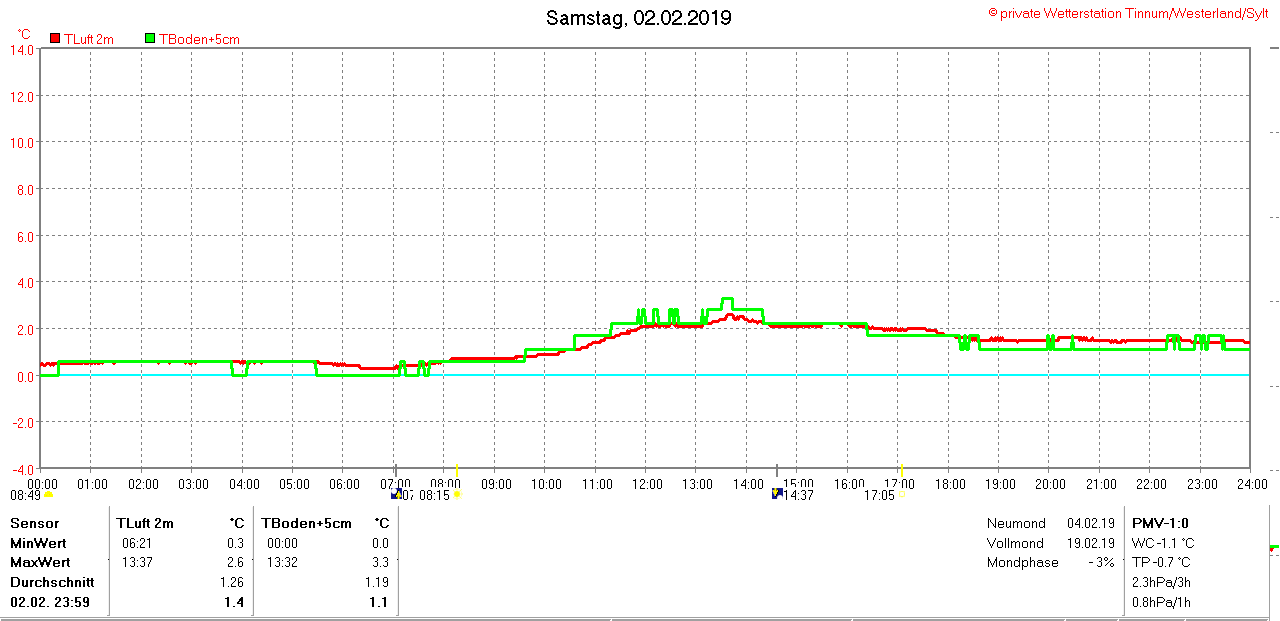
Task: Click the TLuft 2m legend label
Action: tap(89, 39)
